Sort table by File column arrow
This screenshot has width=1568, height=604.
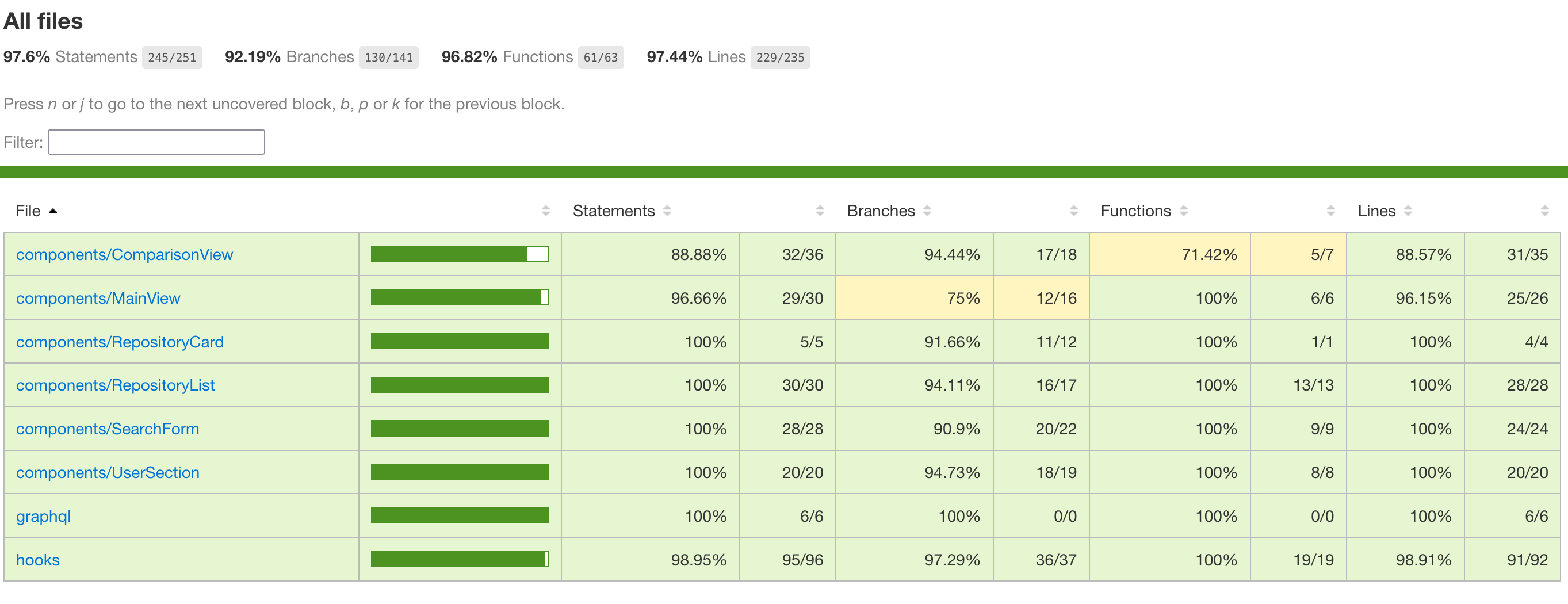(53, 211)
